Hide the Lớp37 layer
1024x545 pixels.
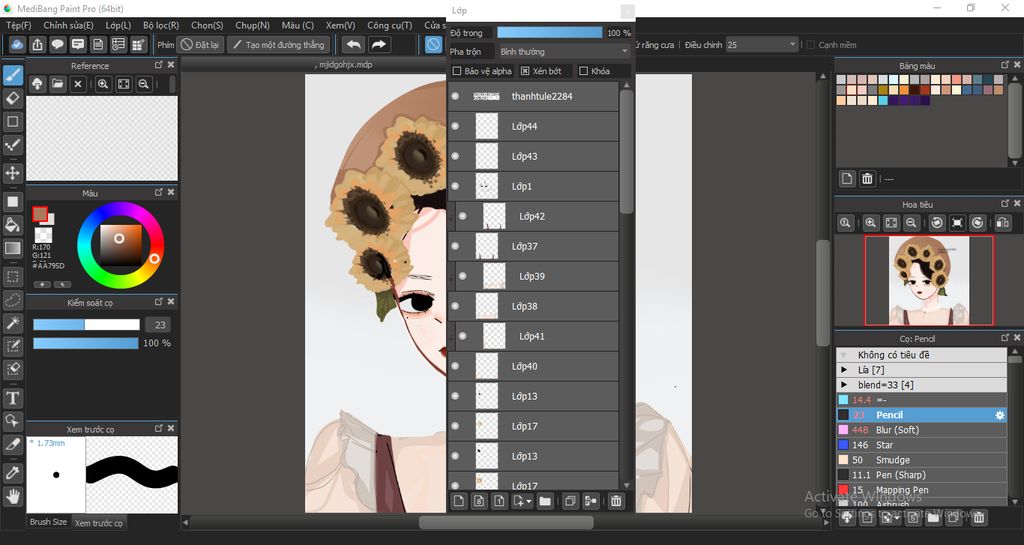point(455,246)
